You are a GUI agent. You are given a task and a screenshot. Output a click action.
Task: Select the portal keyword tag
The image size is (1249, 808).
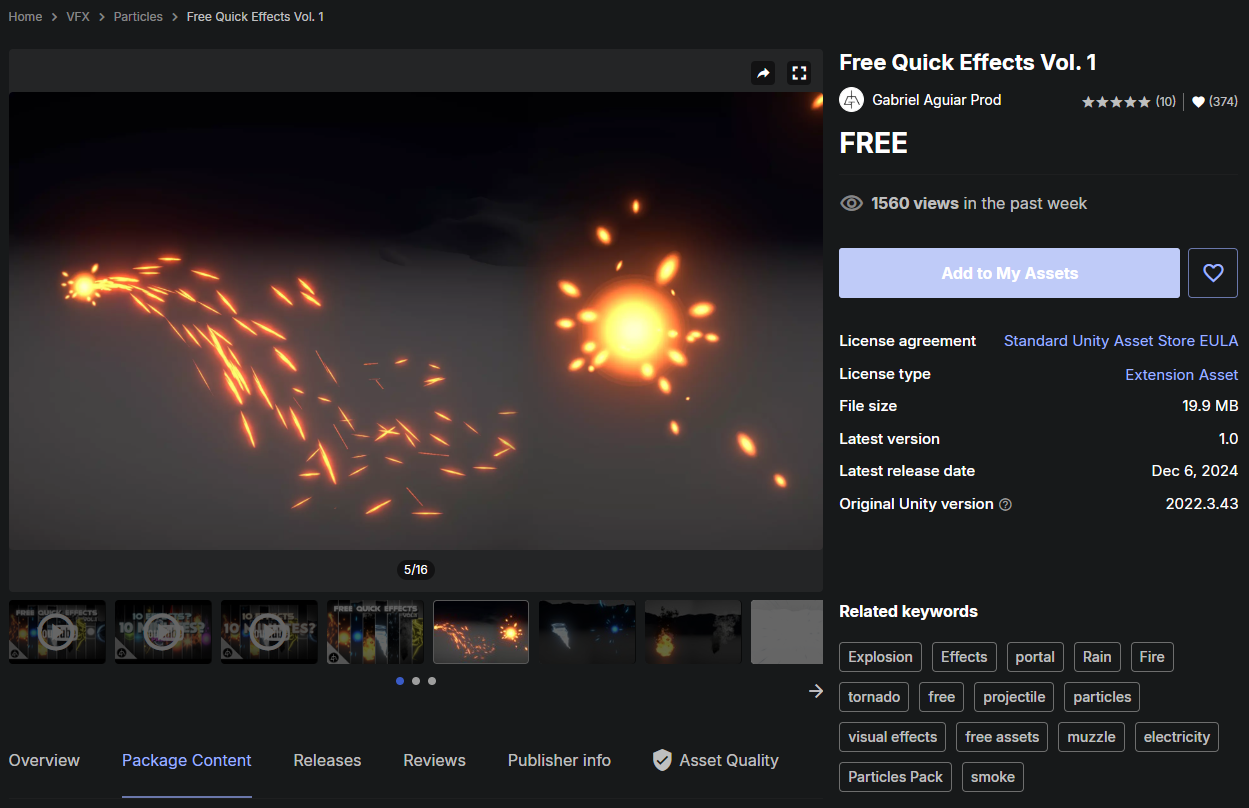[x=1035, y=657]
